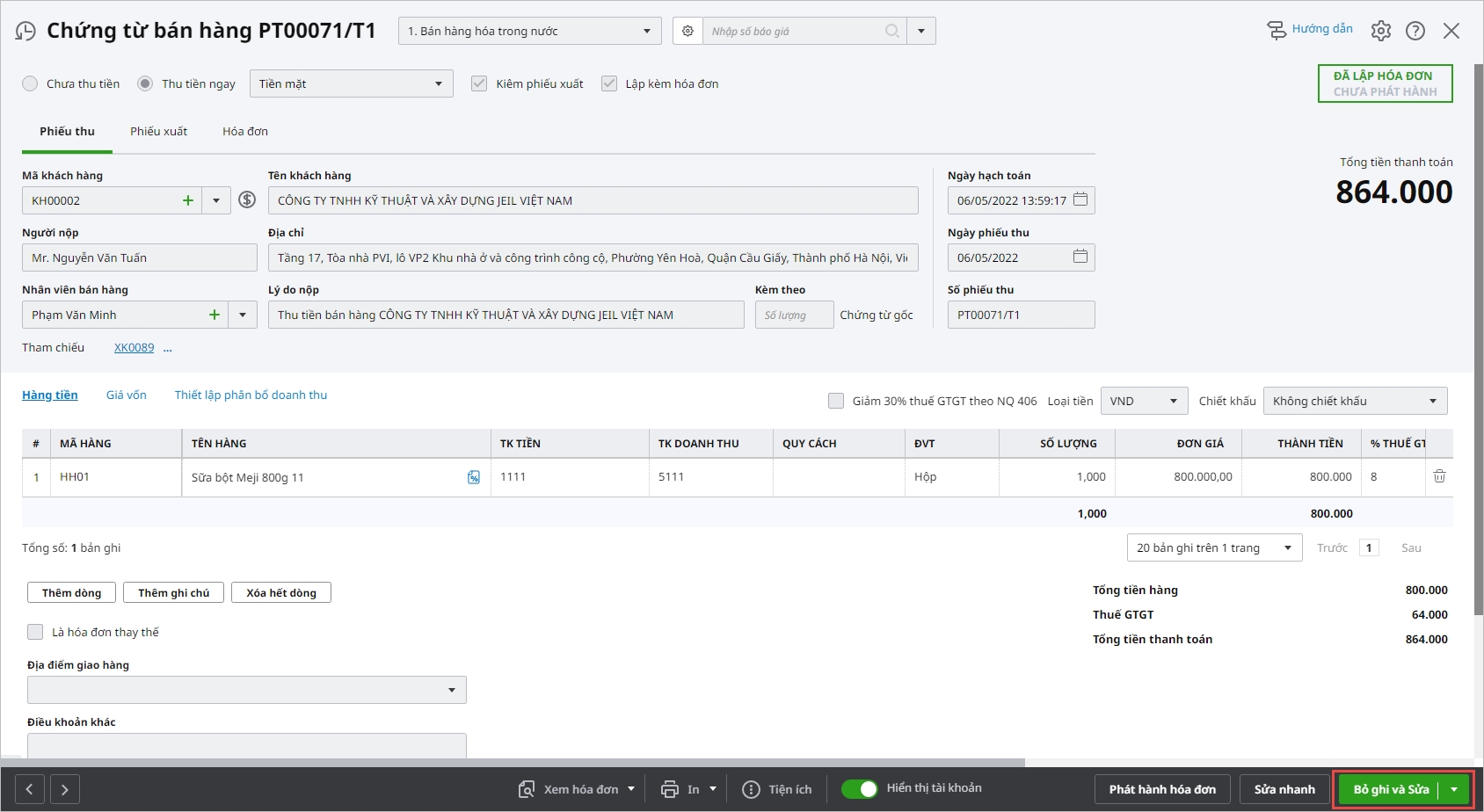Switch to the Phiếu xuất tab
This screenshot has height=812, width=1484.
click(158, 131)
